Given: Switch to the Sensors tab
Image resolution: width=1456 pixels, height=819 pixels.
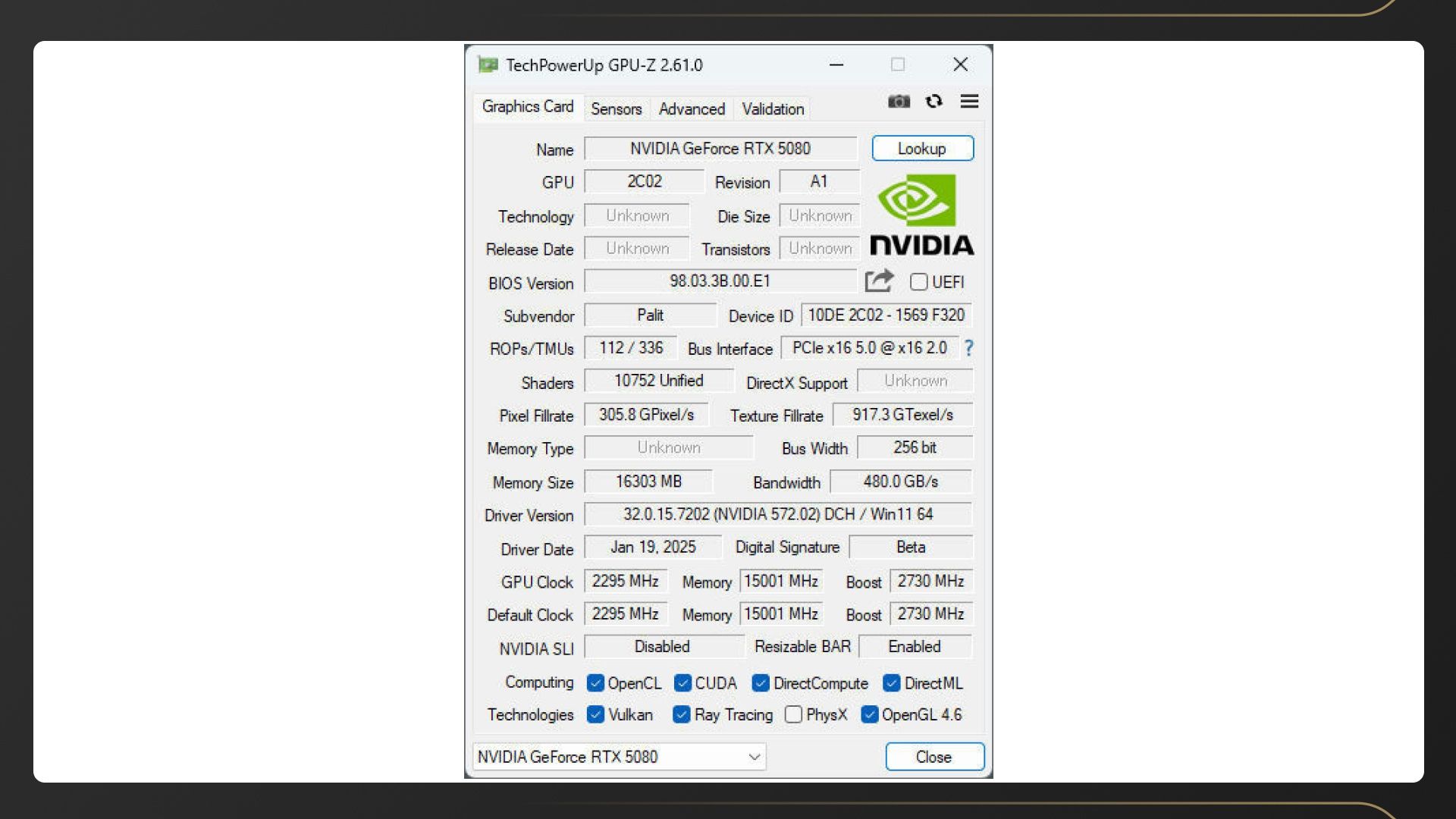Looking at the screenshot, I should 616,109.
